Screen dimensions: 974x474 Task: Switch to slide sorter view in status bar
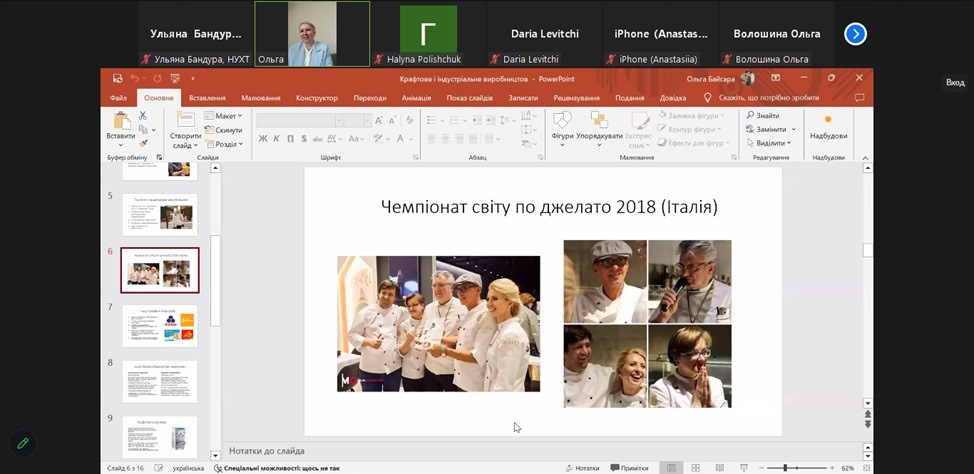(694, 468)
